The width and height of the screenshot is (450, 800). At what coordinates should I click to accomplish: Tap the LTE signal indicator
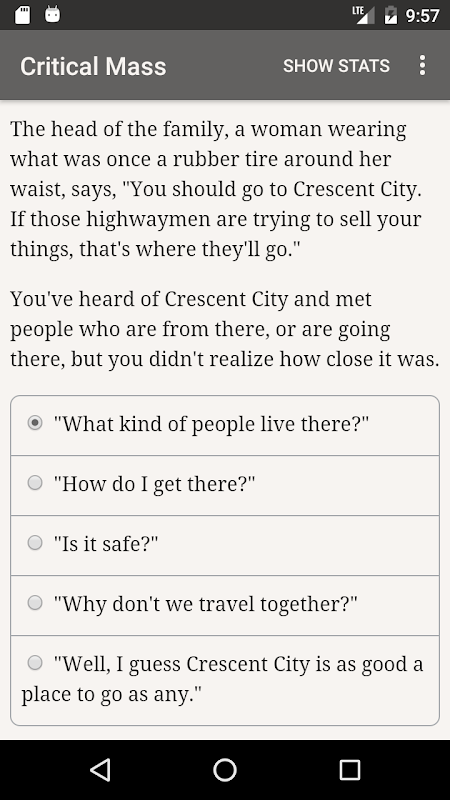(364, 14)
